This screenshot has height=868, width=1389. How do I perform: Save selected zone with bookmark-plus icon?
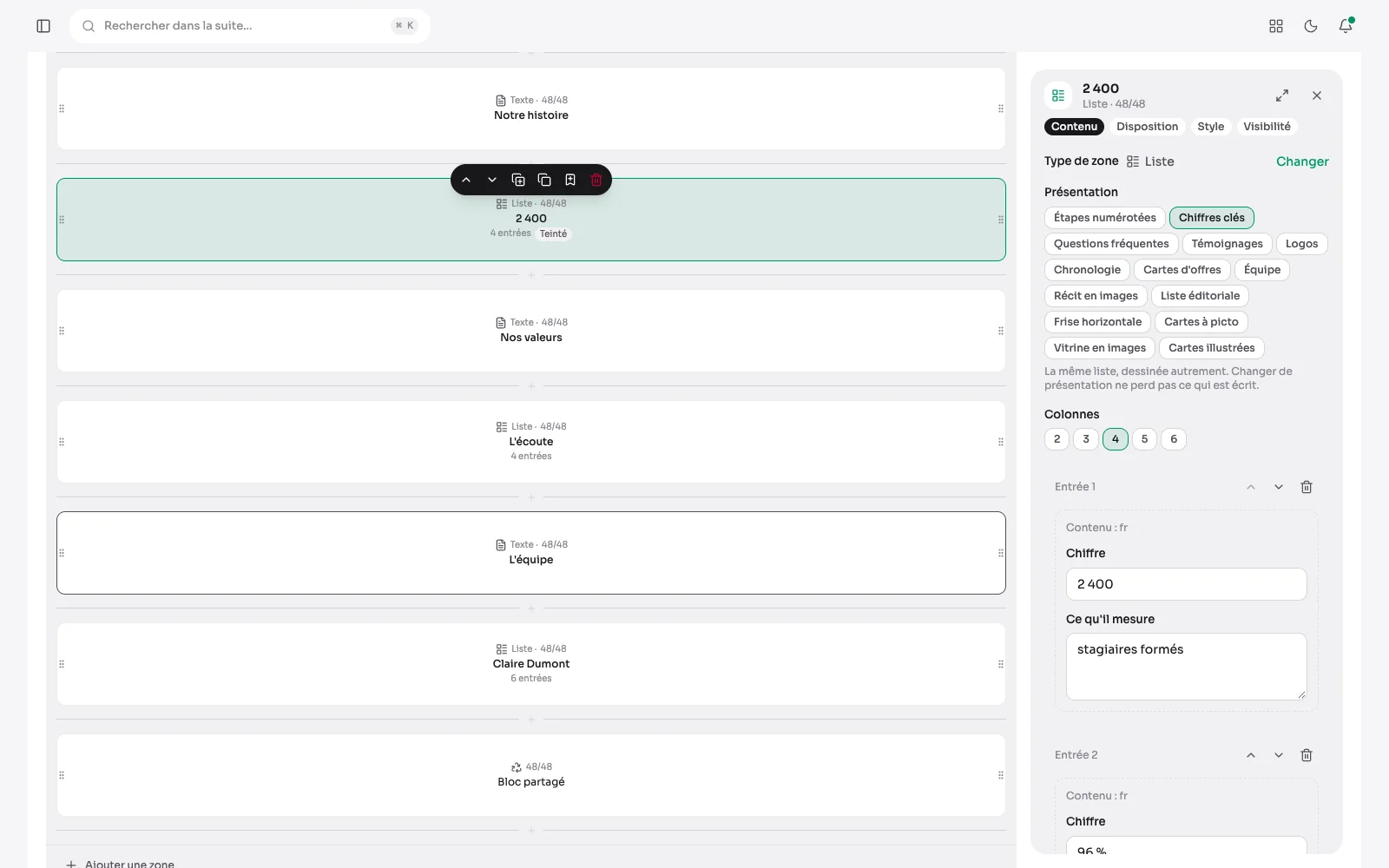[570, 180]
